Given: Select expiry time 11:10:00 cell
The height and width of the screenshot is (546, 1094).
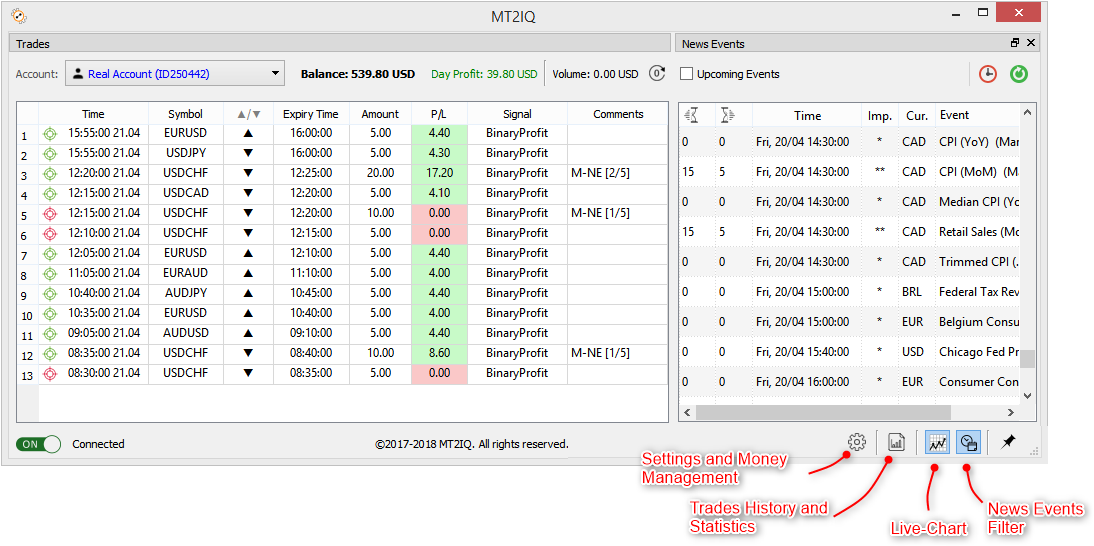Looking at the screenshot, I should tap(310, 273).
